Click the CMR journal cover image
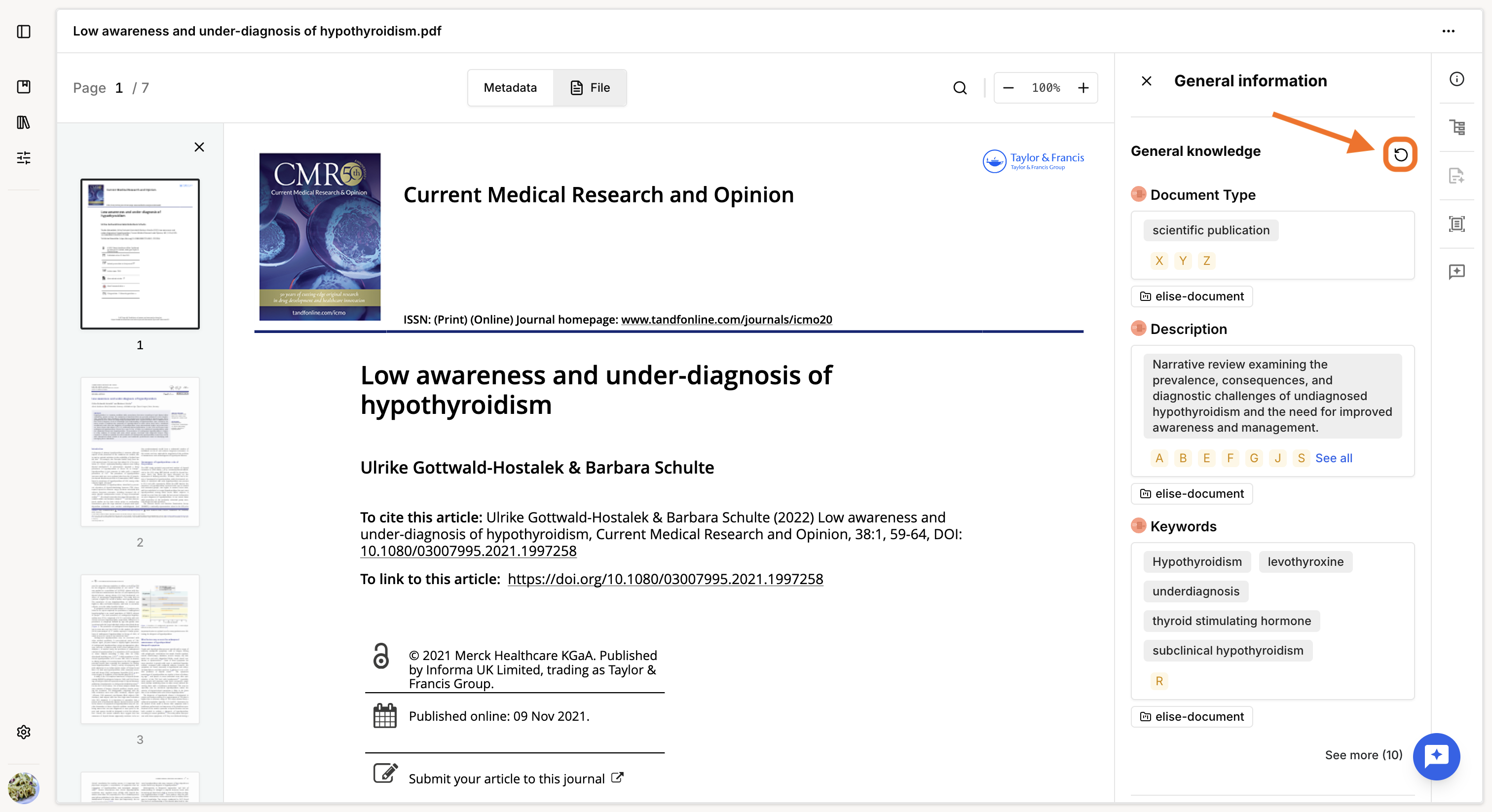 [x=320, y=237]
